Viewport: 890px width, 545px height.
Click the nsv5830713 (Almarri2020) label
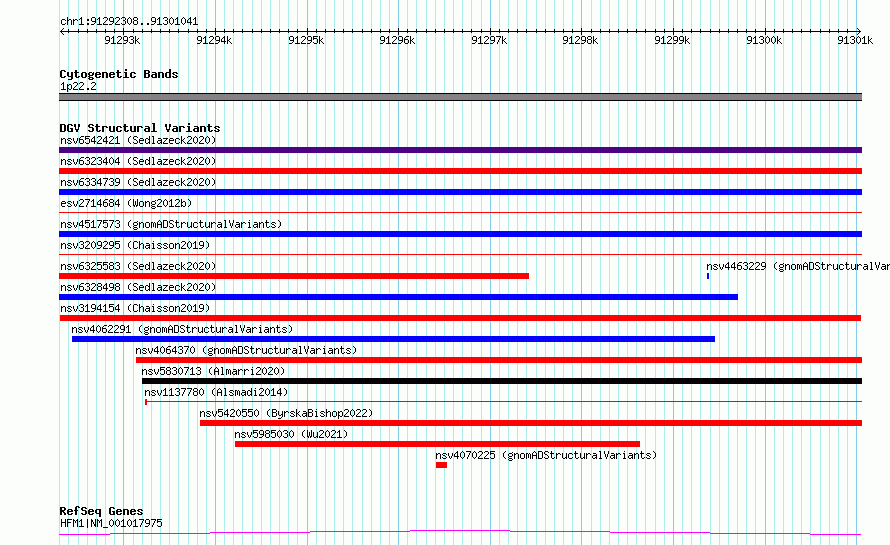tap(213, 371)
